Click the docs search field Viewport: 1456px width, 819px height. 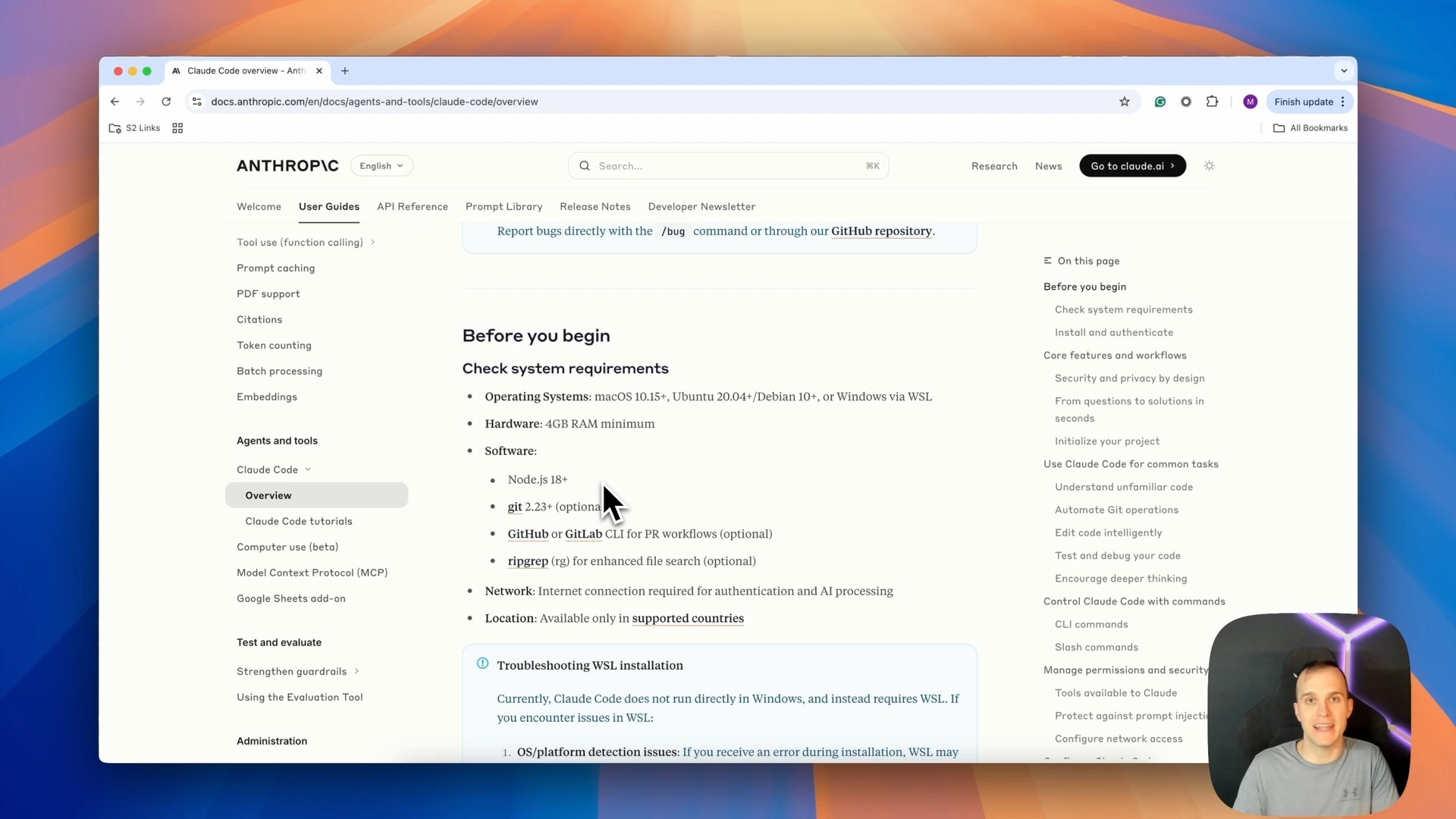coord(728,166)
